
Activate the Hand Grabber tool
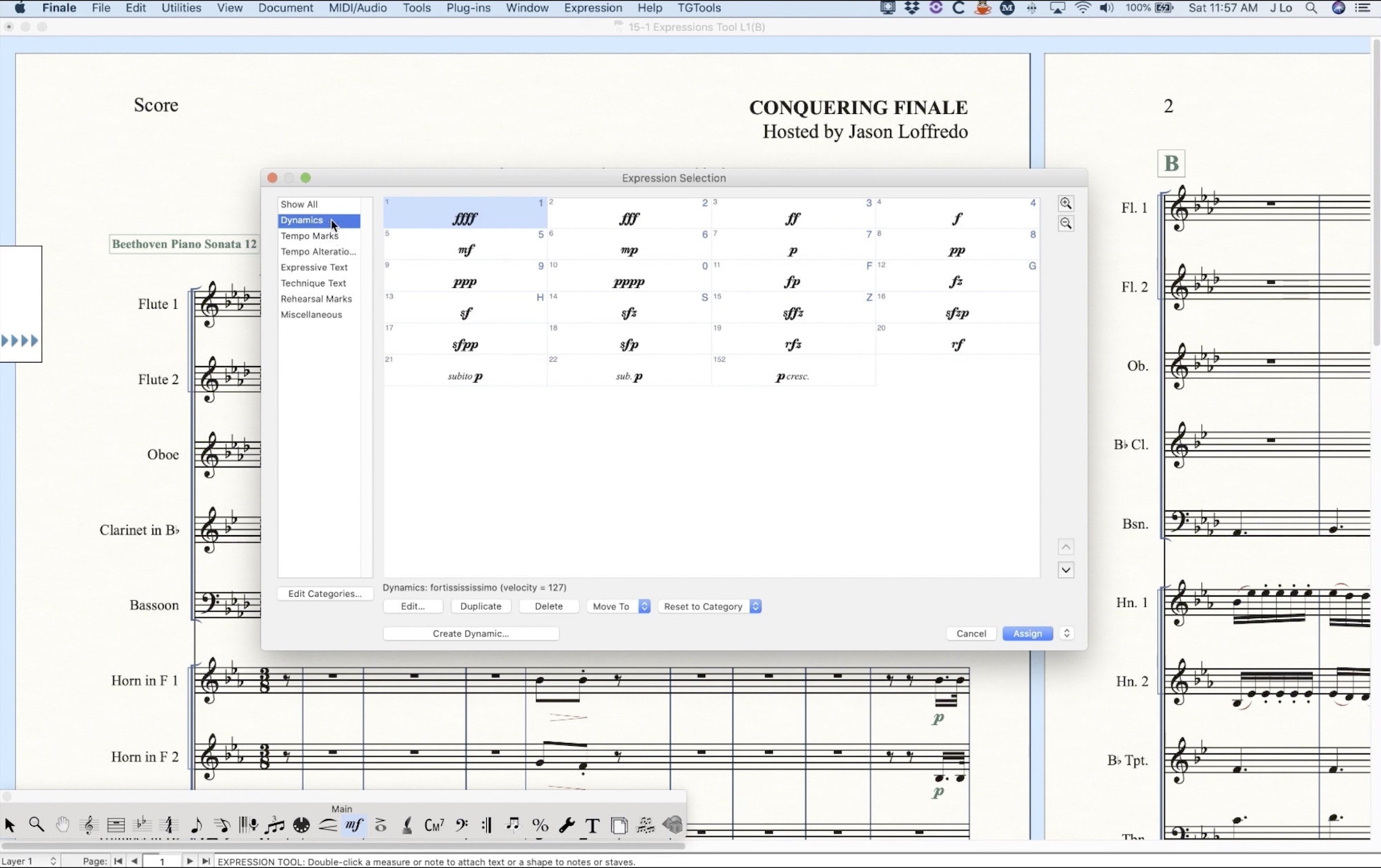coord(62,825)
